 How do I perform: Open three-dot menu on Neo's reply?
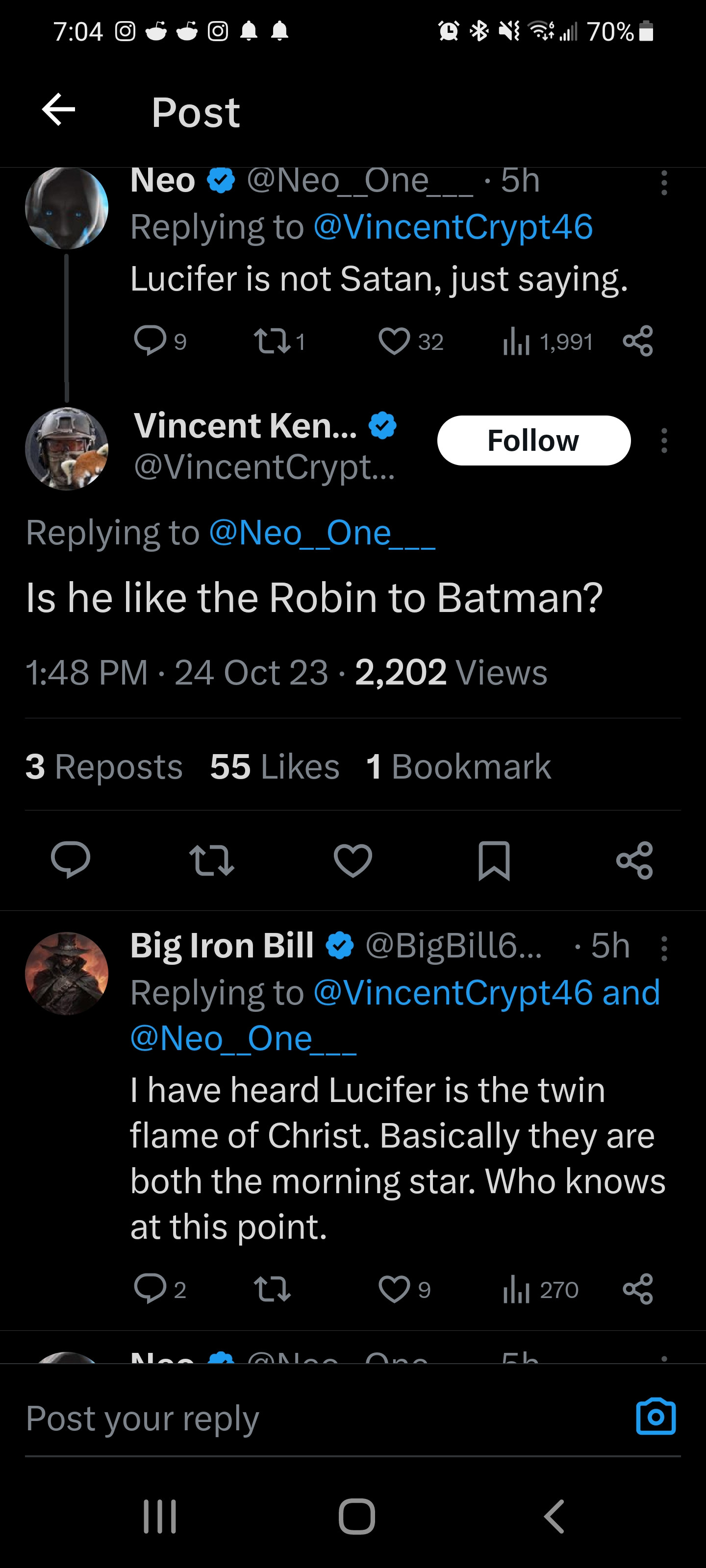point(664,183)
